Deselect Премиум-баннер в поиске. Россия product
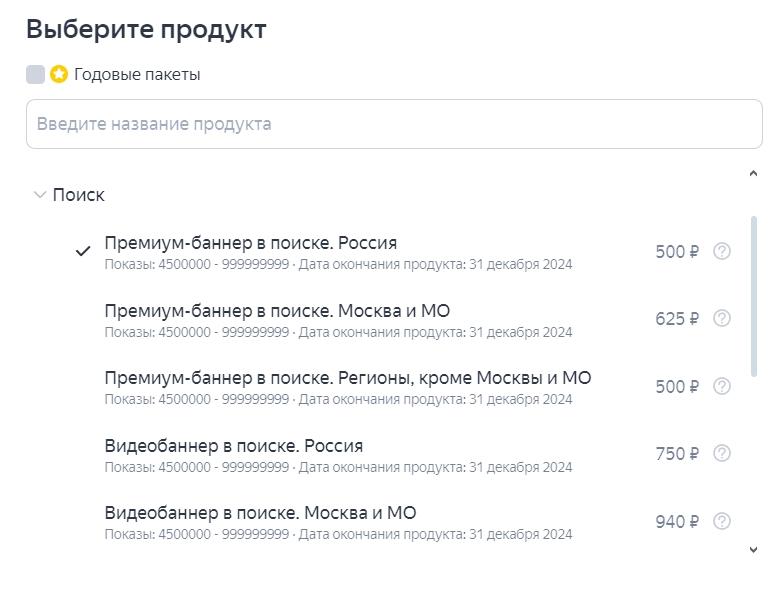The image size is (774, 594). pyautogui.click(x=250, y=243)
